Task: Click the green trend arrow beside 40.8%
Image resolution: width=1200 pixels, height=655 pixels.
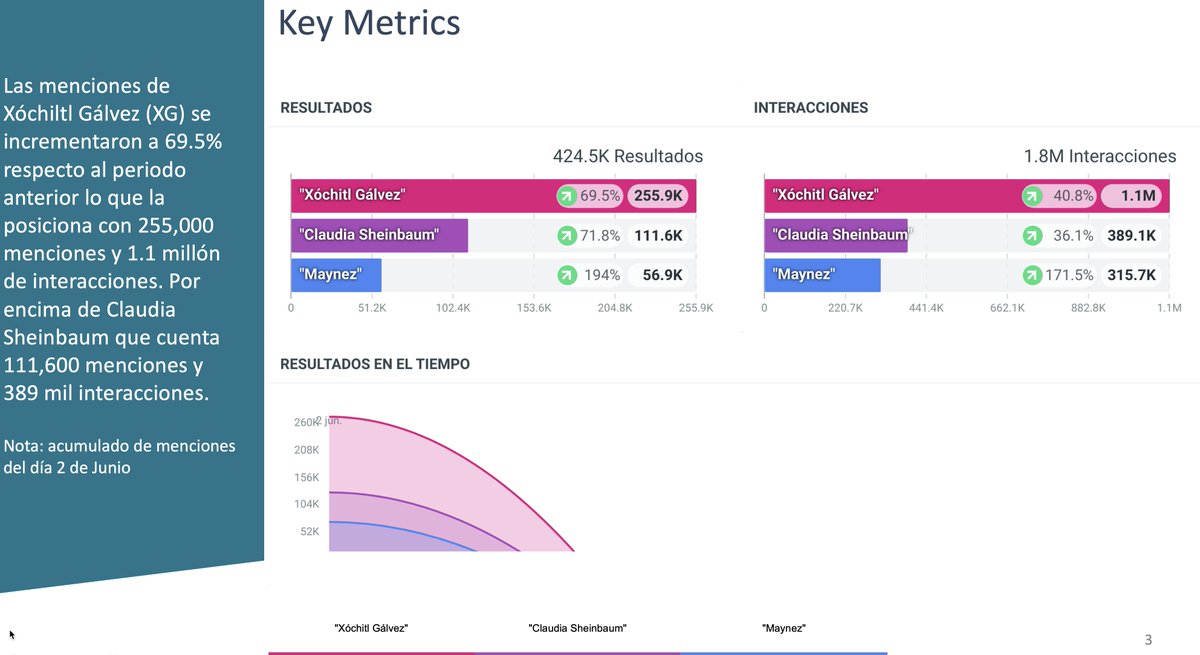Action: 1032,196
